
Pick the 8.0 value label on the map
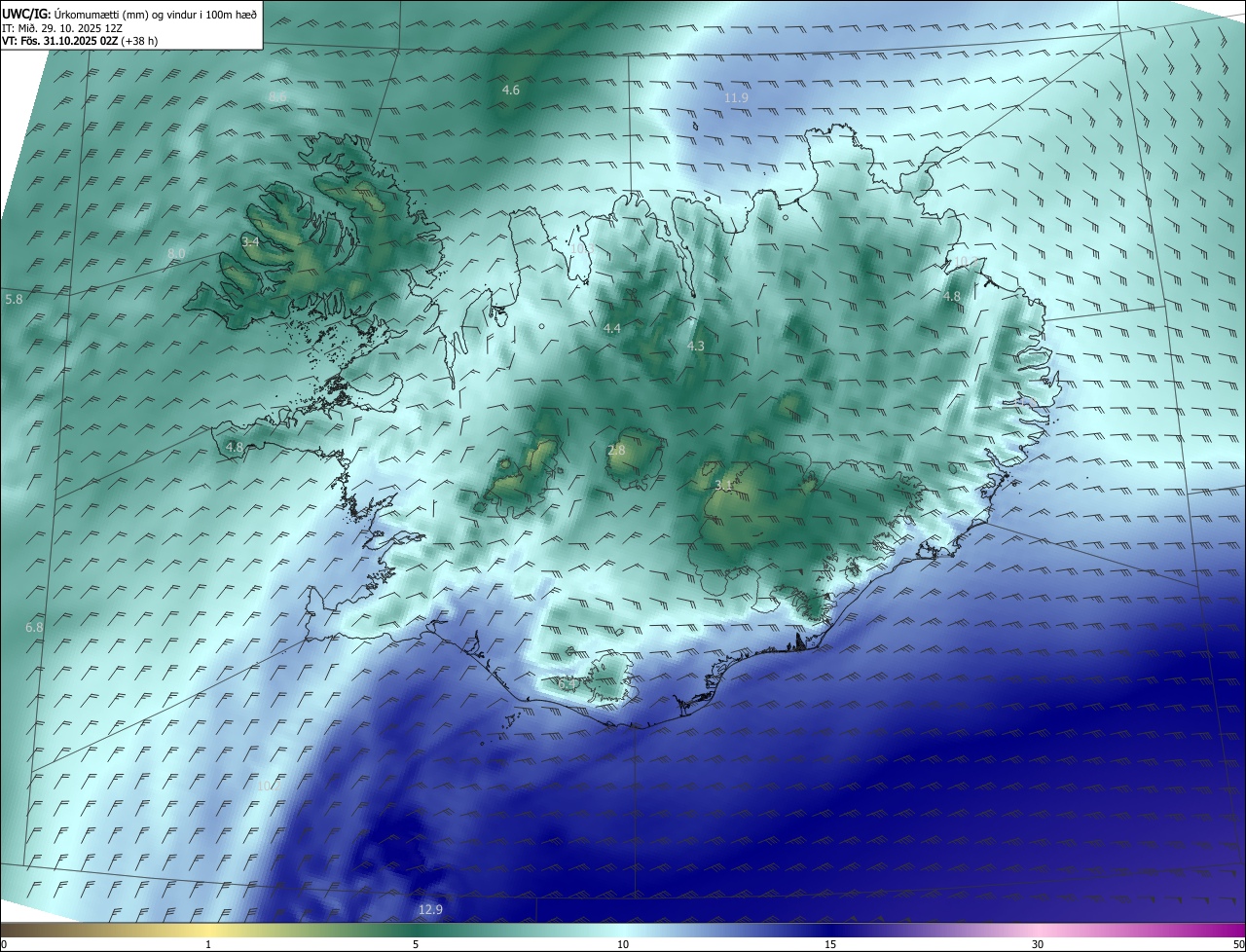(176, 253)
